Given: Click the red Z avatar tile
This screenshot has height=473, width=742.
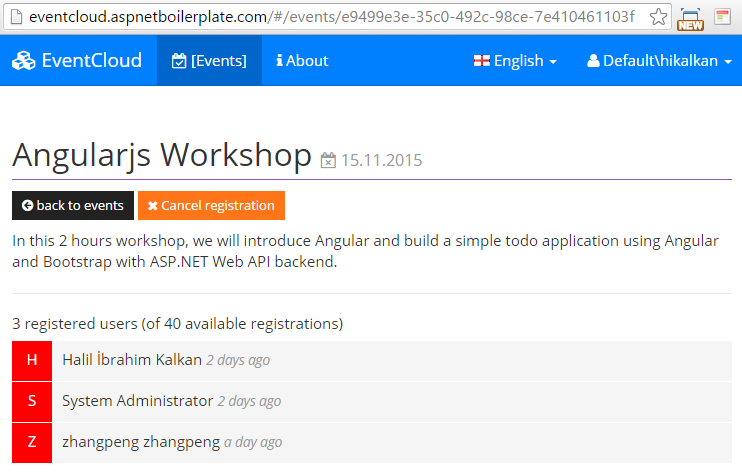Looking at the screenshot, I should pyautogui.click(x=32, y=442).
